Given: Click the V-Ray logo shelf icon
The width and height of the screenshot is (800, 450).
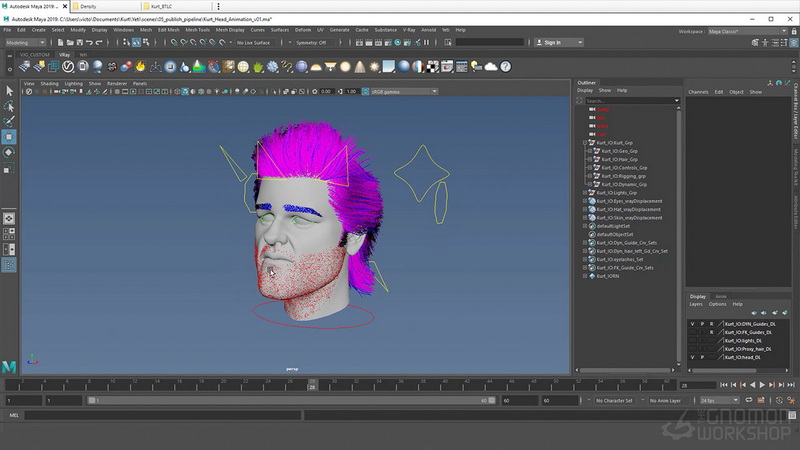Looking at the screenshot, I should pos(68,66).
